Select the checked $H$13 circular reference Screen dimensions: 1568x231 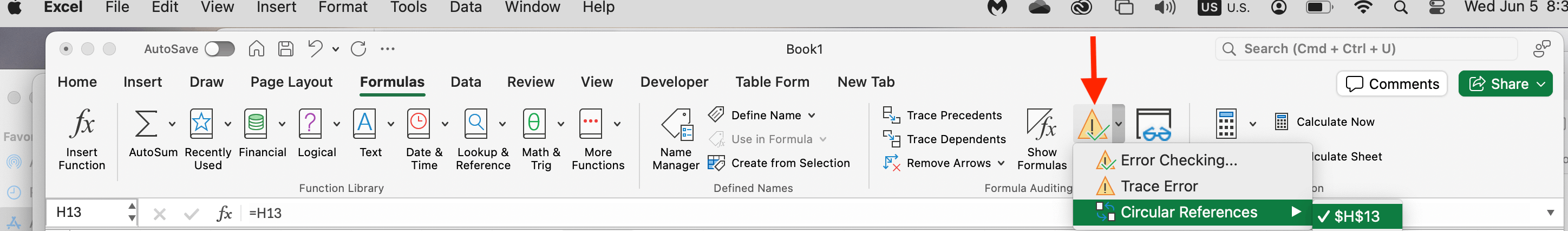(x=1356, y=216)
